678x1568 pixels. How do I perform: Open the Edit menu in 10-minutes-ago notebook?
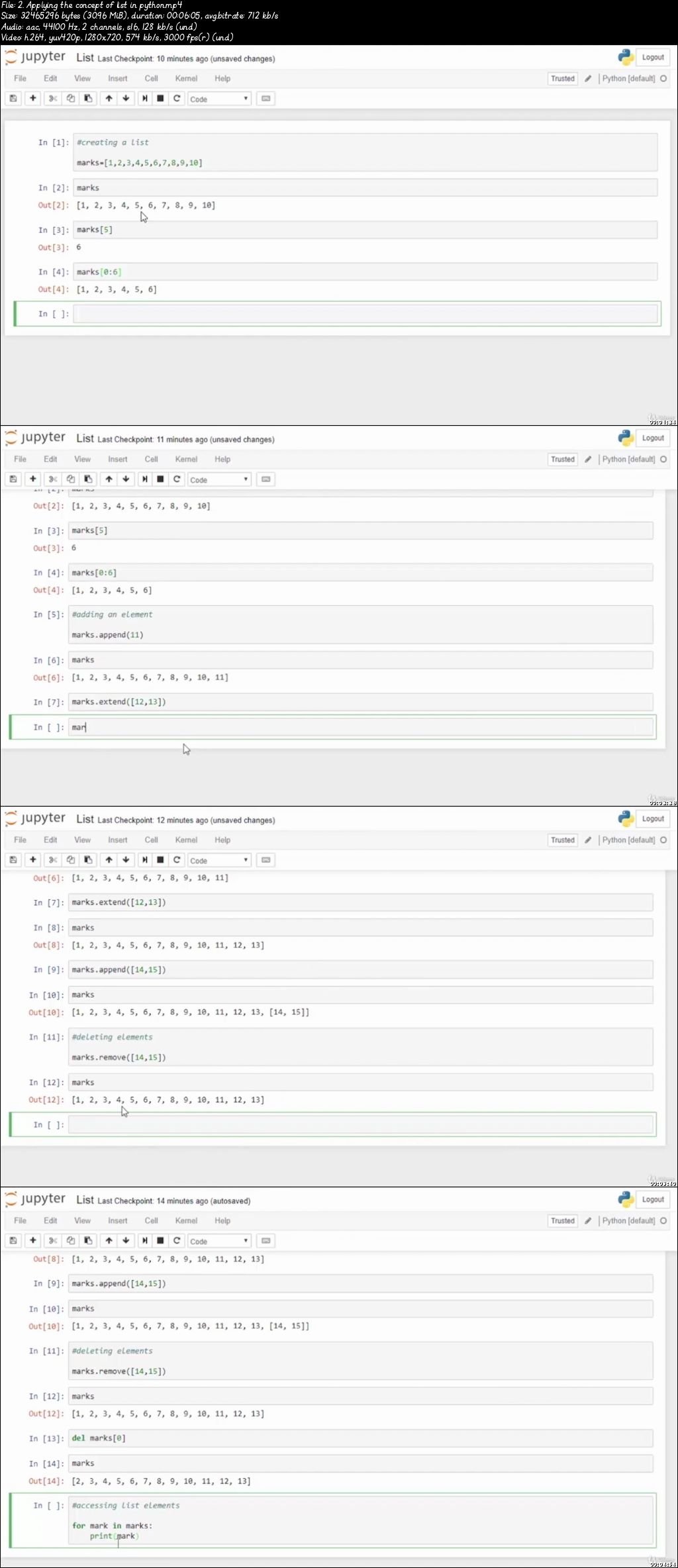50,79
